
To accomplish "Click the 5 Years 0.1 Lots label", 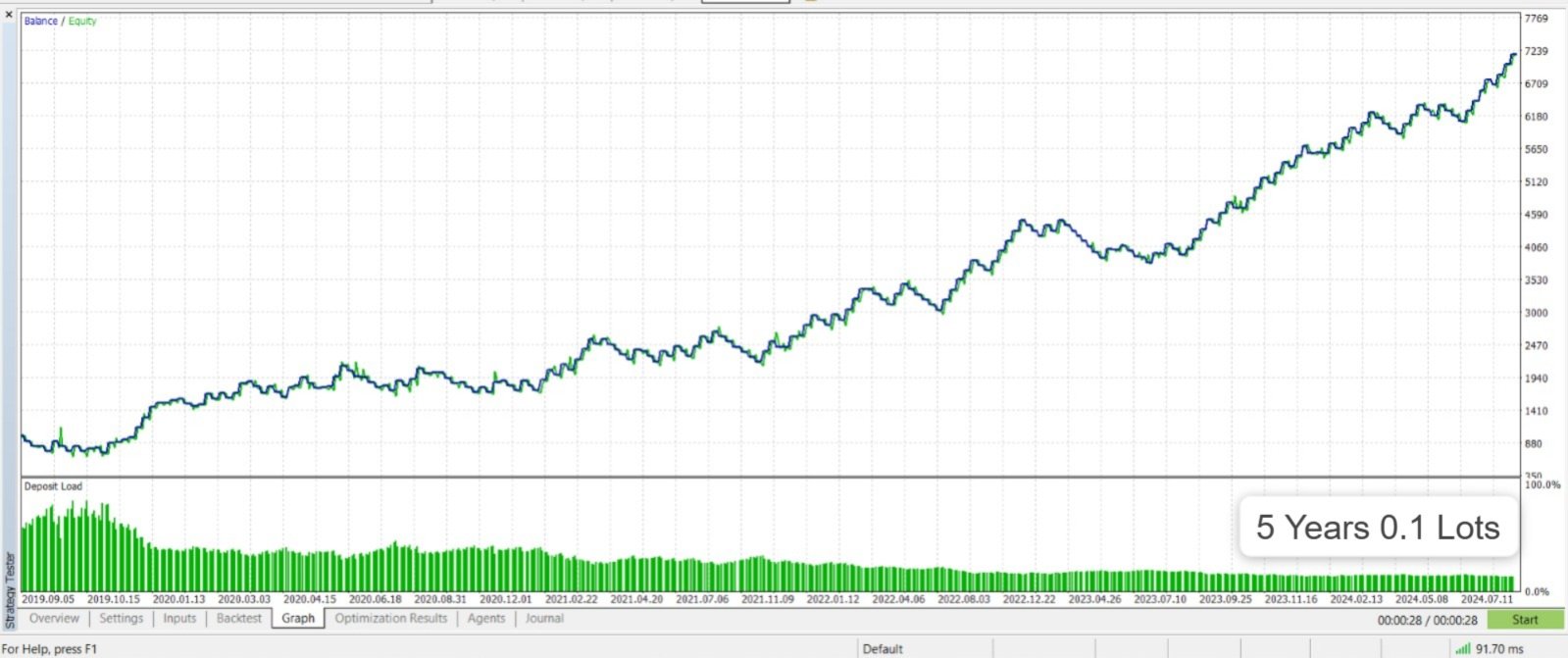I will [1378, 528].
